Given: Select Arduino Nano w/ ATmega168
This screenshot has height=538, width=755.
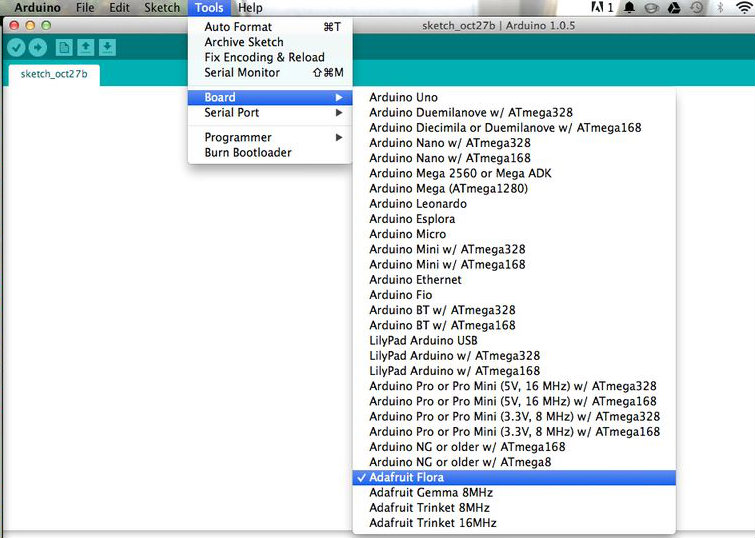Looking at the screenshot, I should tap(514, 158).
